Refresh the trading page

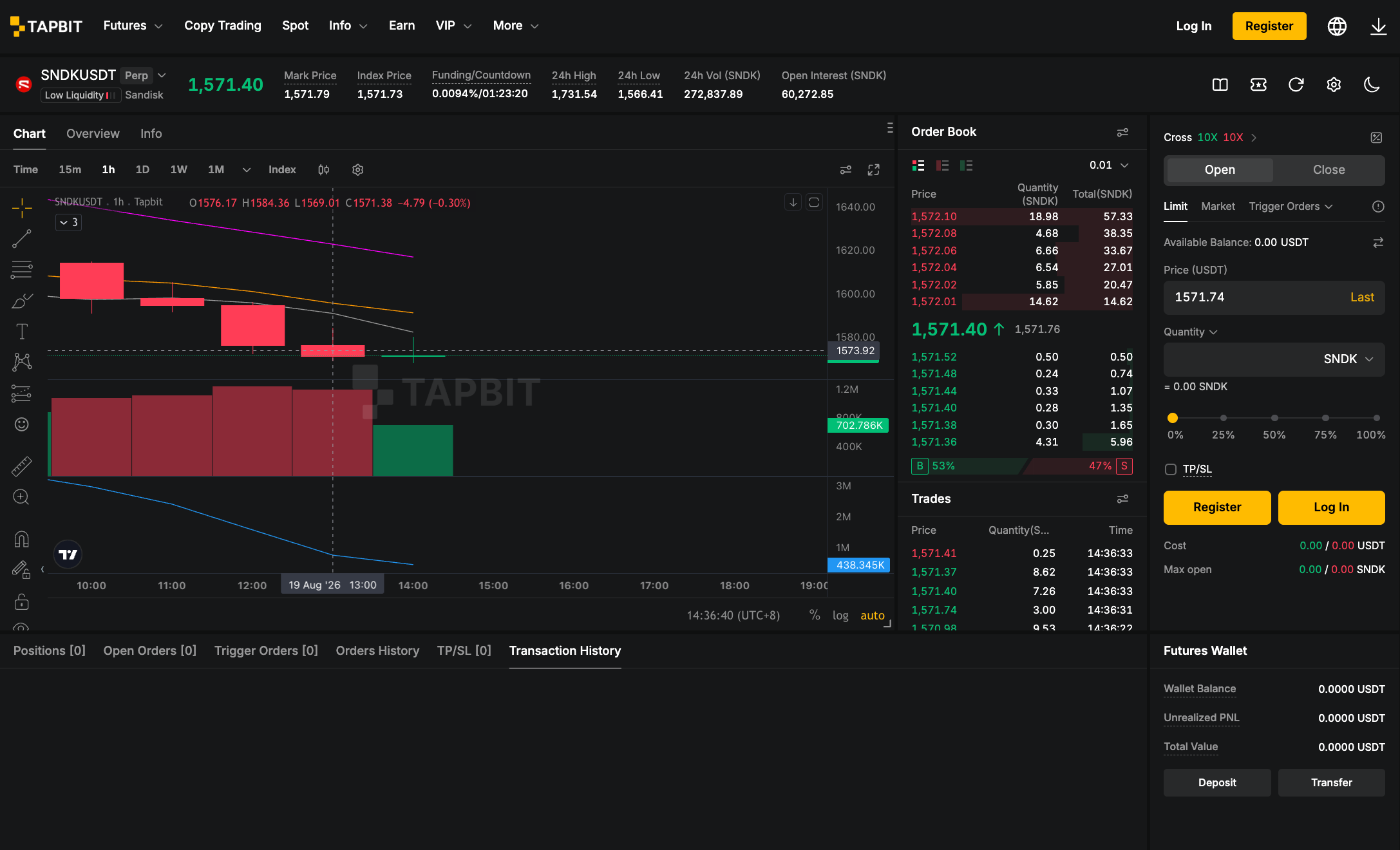(1296, 85)
